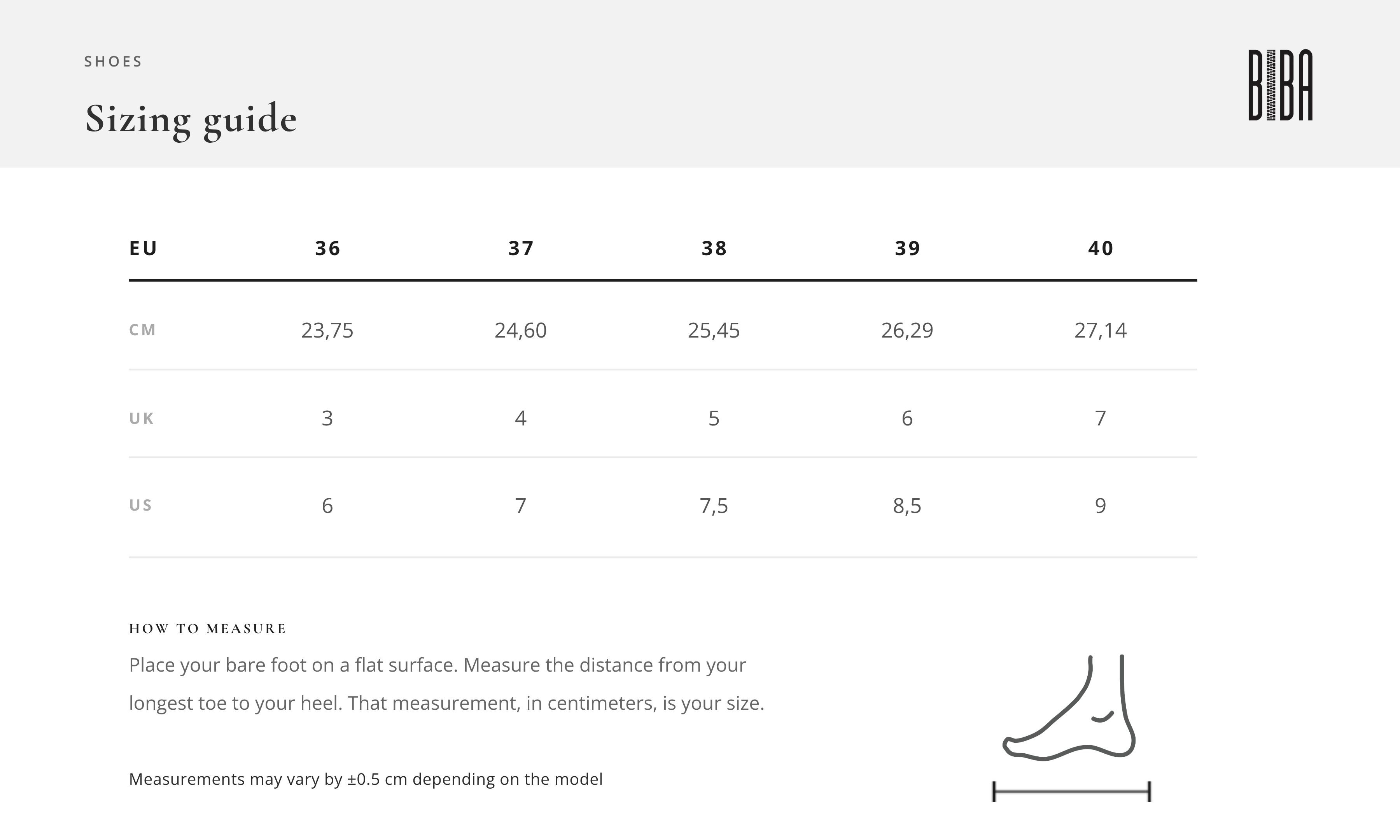Select EU size 40 column header
This screenshot has height=840, width=1400.
click(x=1101, y=248)
